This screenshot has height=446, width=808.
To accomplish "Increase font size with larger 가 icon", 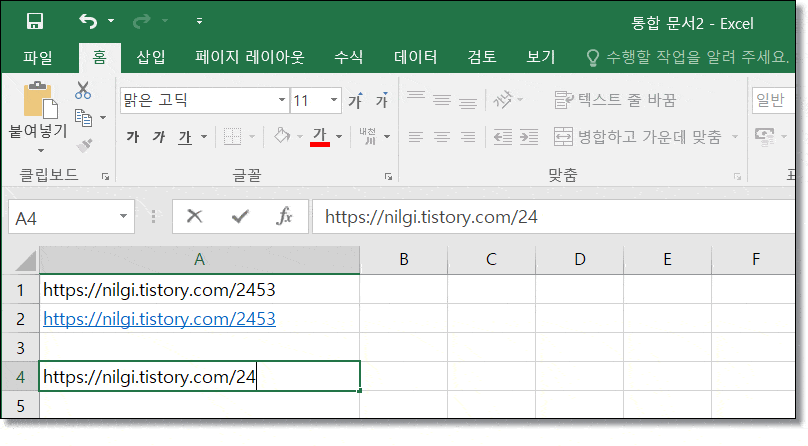I will click(x=355, y=100).
